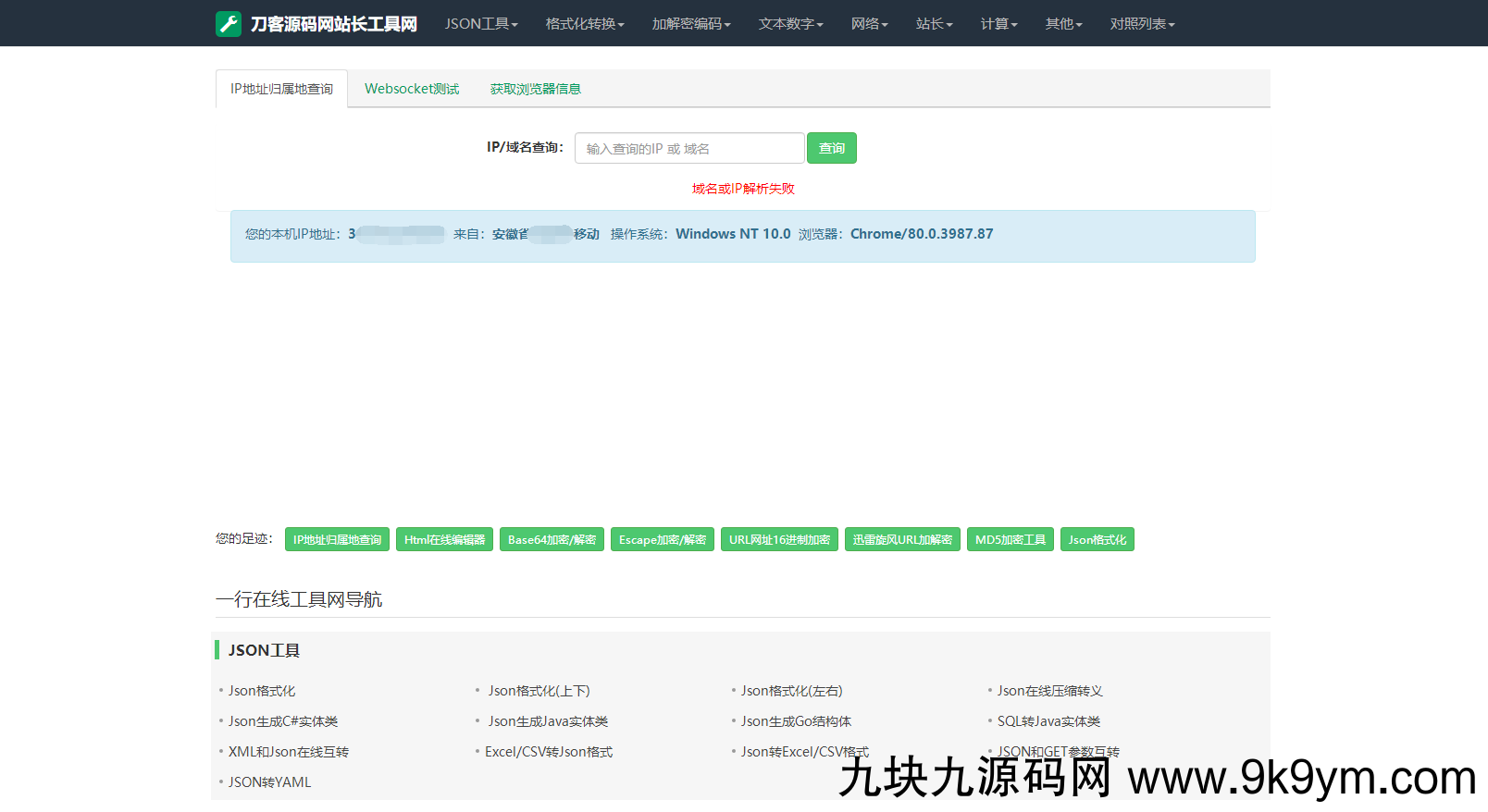Select the IP地址归属地查询 tab
The height and width of the screenshot is (812, 1488).
[x=281, y=89]
